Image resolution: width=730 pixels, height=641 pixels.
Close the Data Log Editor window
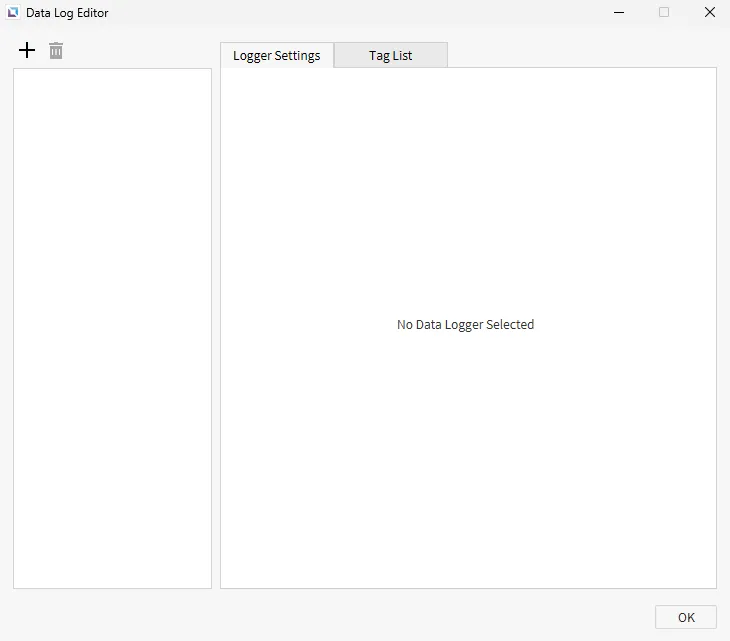(709, 13)
